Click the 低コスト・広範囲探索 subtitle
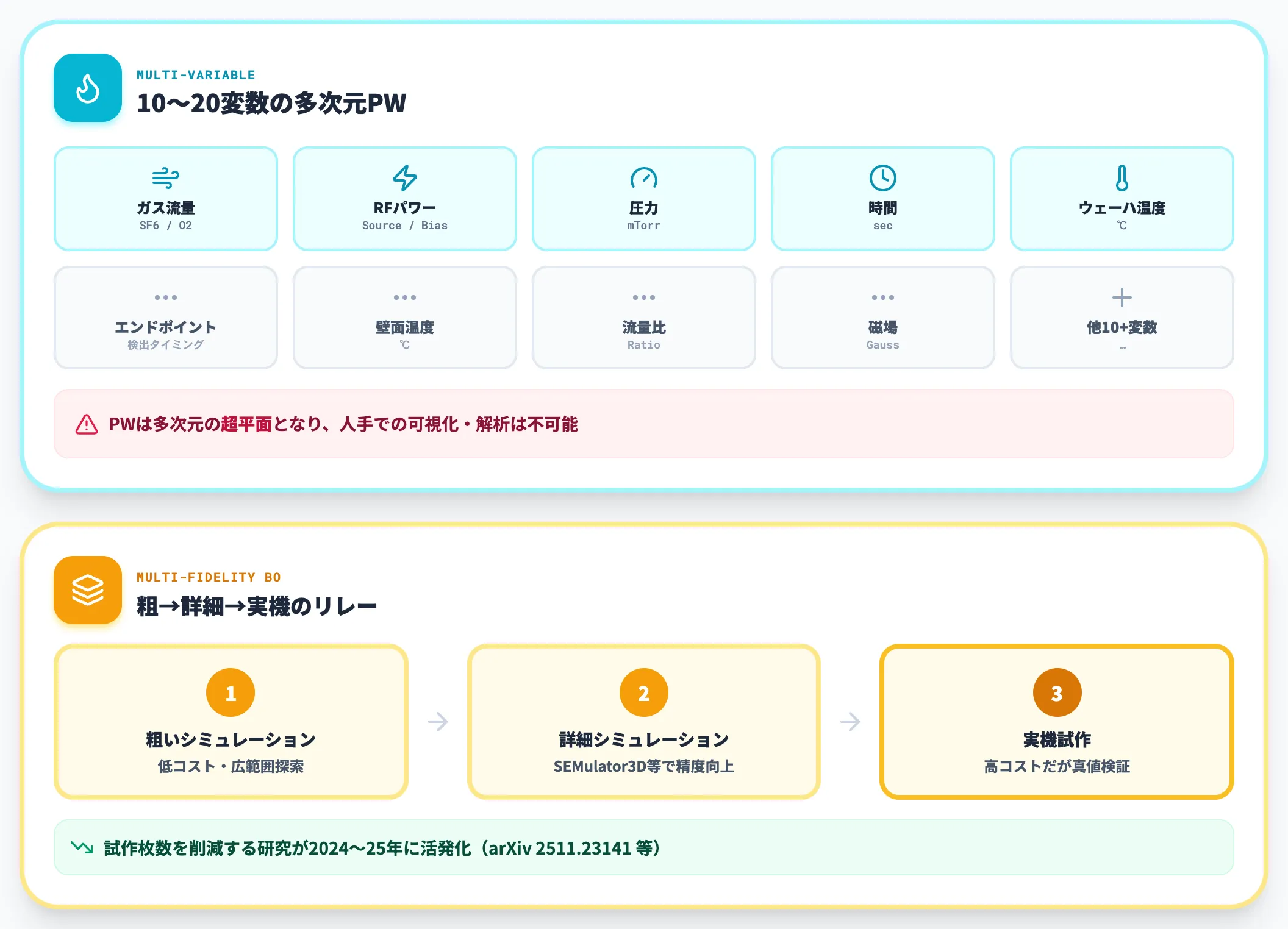The height and width of the screenshot is (929, 1288). point(231,766)
